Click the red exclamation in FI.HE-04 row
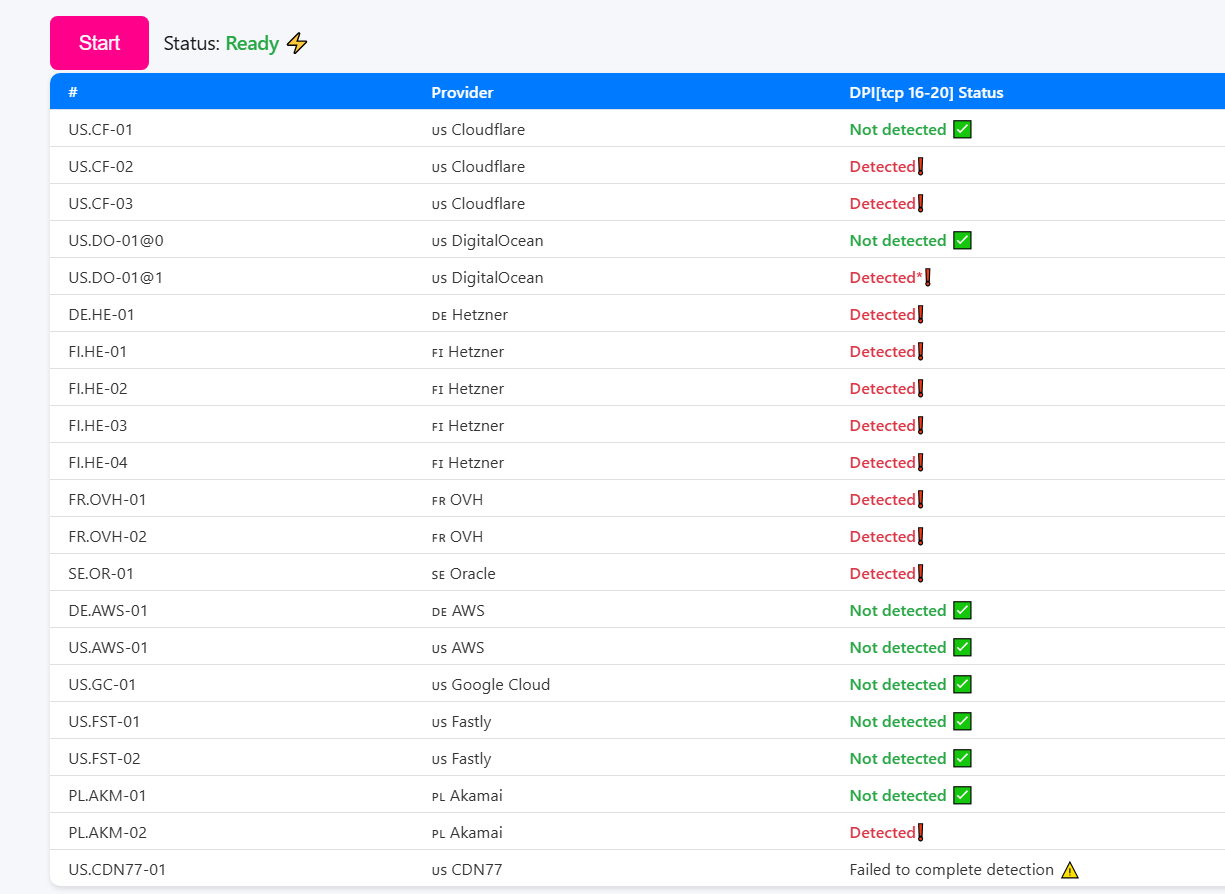1225x894 pixels. [920, 462]
